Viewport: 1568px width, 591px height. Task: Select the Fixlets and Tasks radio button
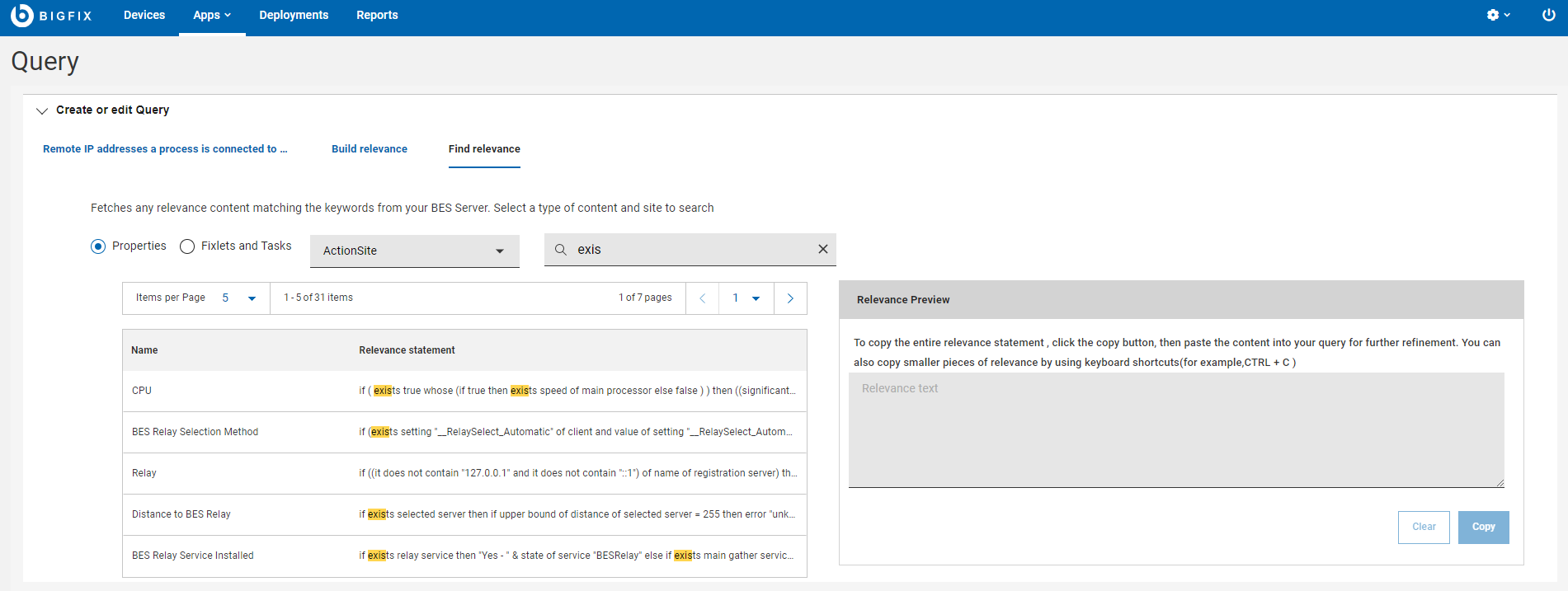pyautogui.click(x=187, y=246)
